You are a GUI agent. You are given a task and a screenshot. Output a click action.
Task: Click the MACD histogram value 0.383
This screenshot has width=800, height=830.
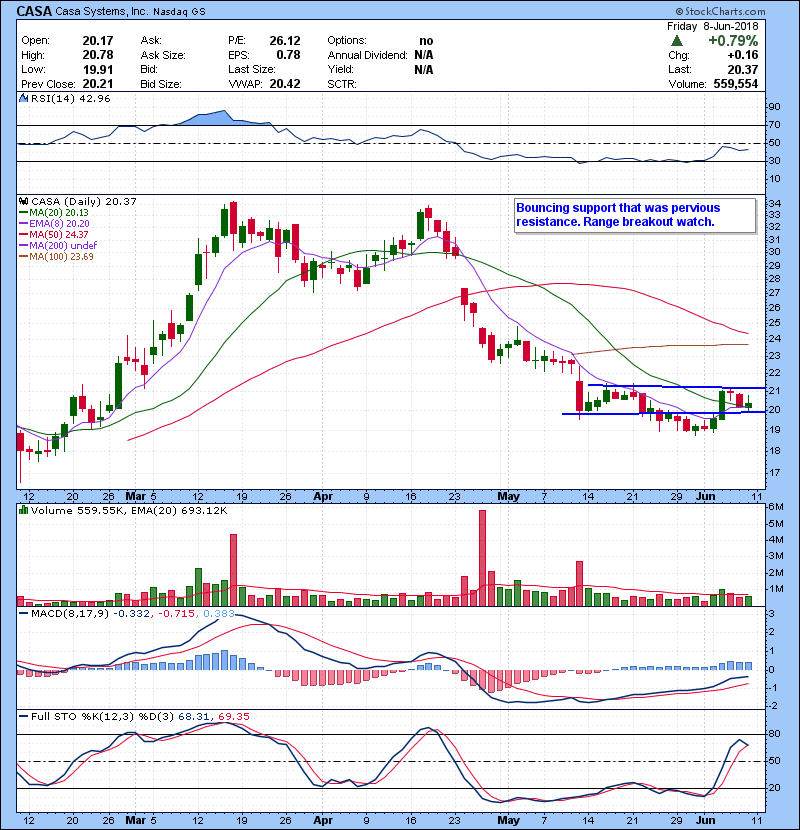click(219, 614)
